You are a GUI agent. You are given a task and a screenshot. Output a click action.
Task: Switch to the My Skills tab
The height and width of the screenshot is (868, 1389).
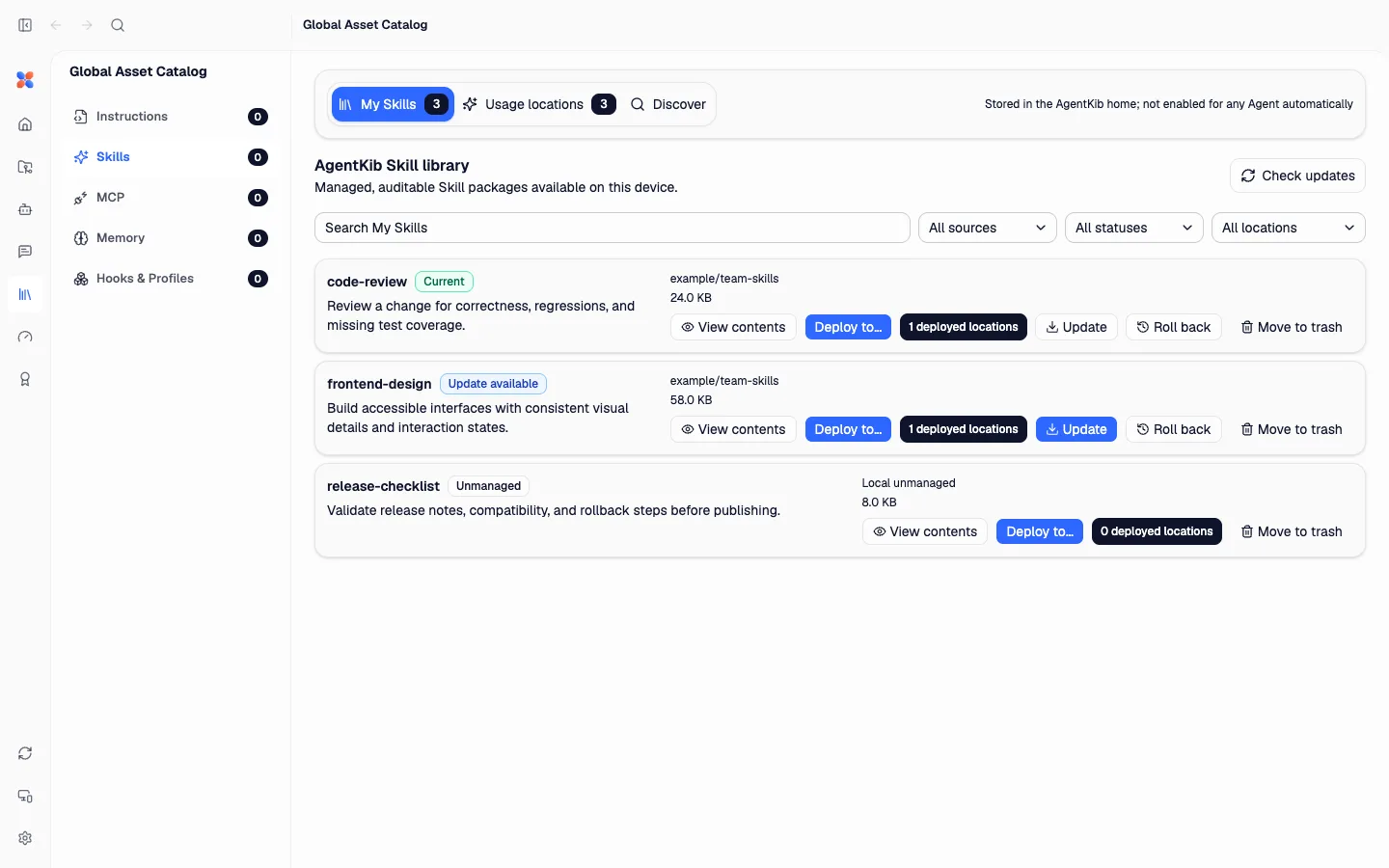[393, 104]
